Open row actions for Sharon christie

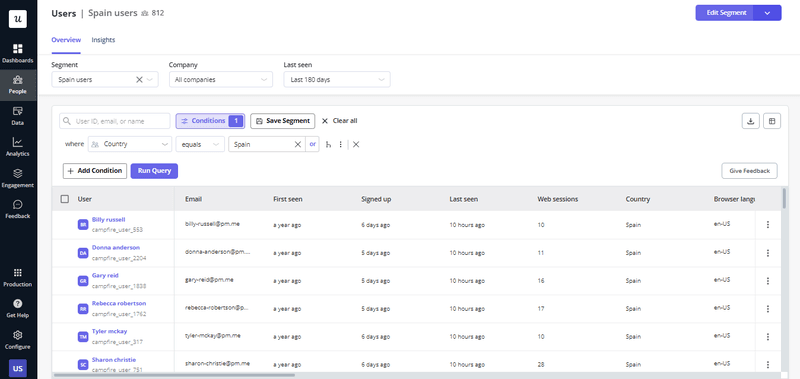click(768, 364)
